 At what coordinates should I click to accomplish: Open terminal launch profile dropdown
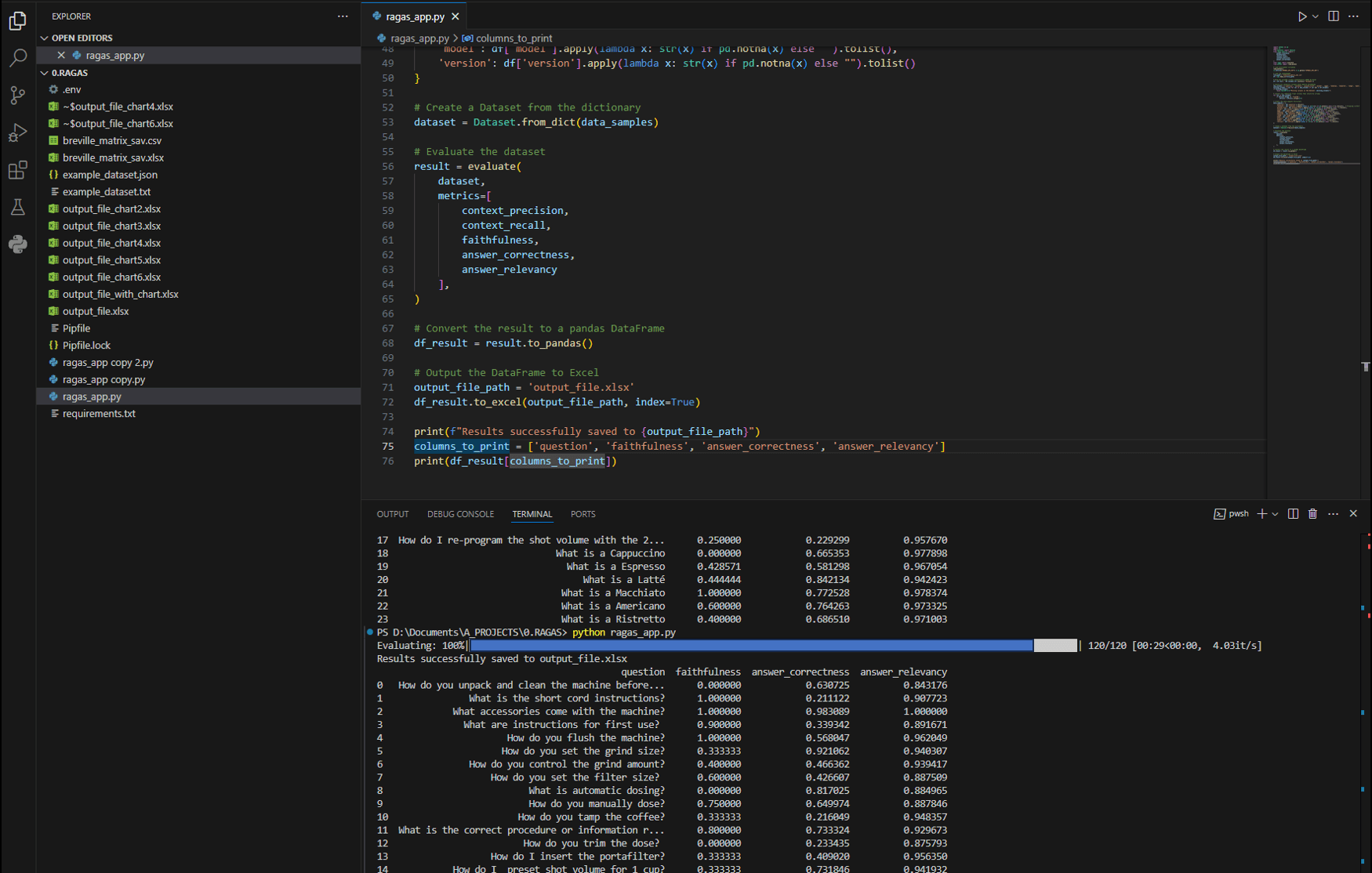tap(1275, 514)
